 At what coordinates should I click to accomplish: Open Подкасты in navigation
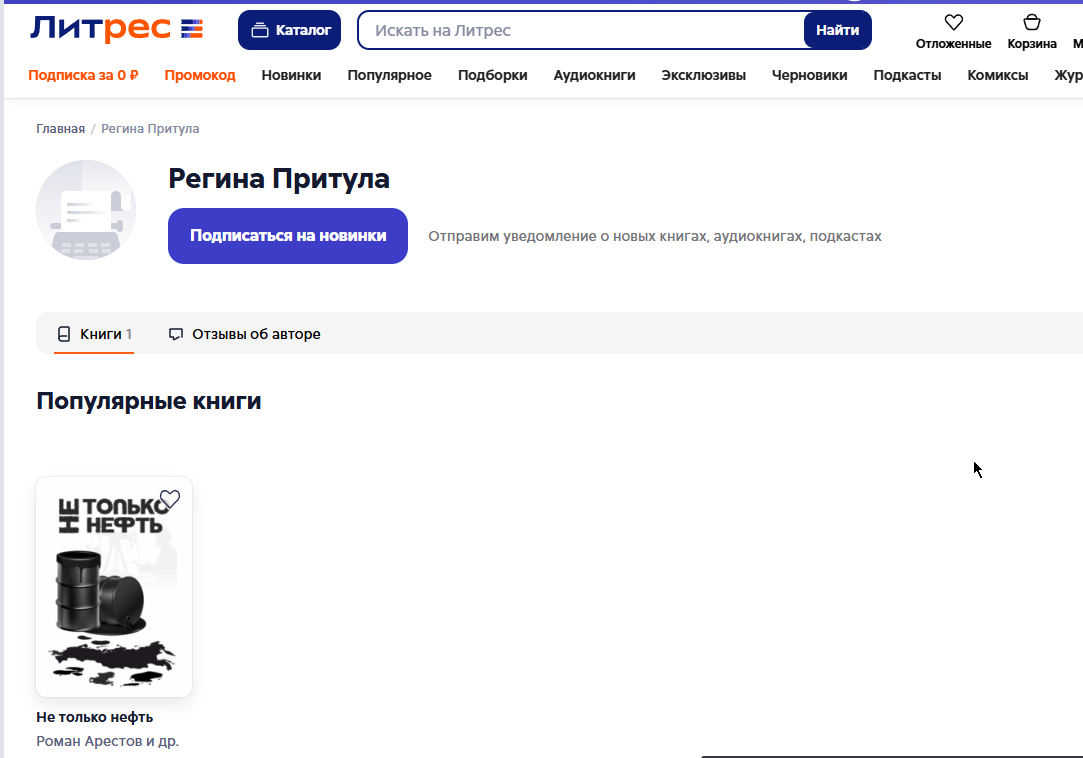pyautogui.click(x=907, y=75)
